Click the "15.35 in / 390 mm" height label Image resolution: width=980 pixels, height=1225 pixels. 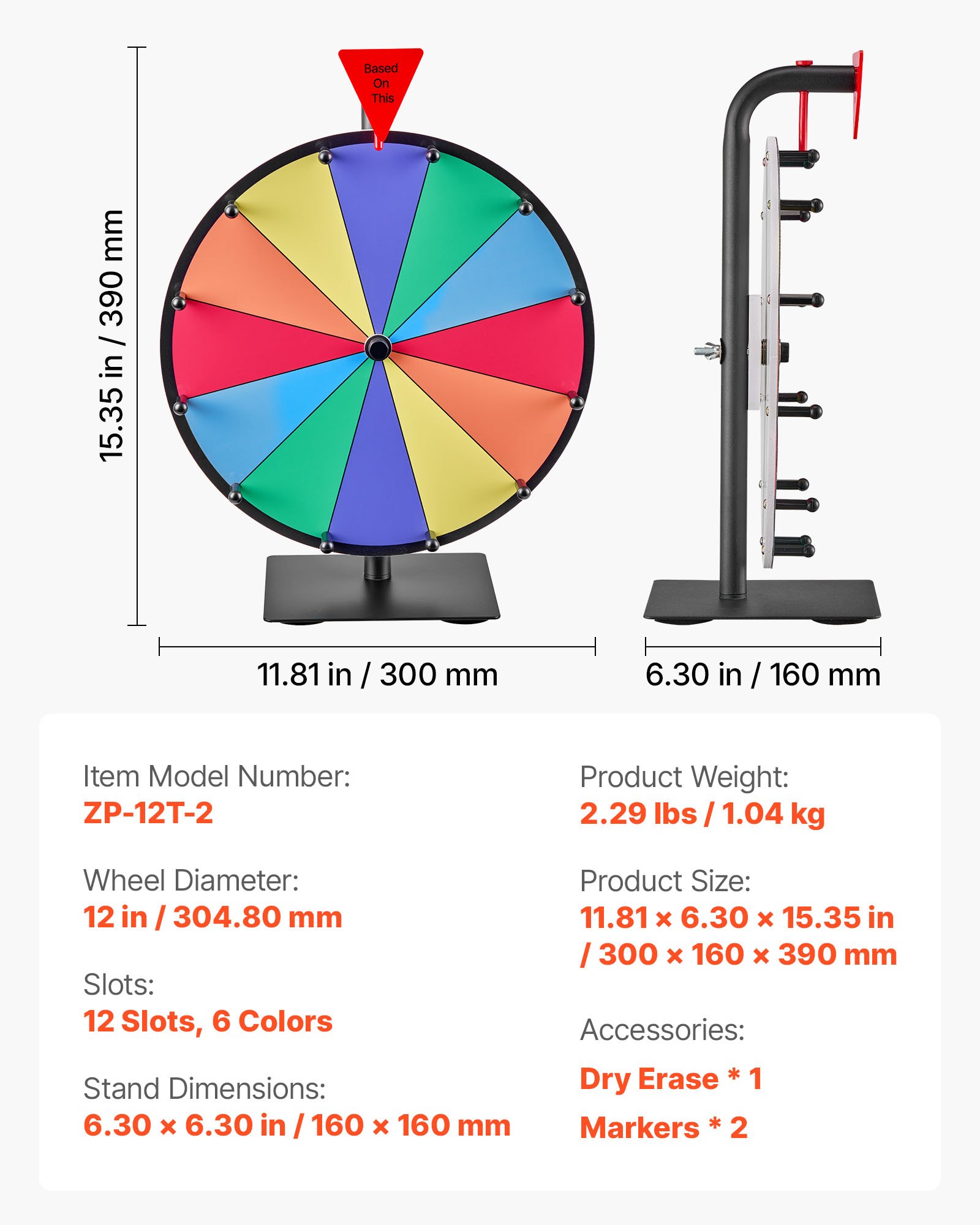coord(112,336)
